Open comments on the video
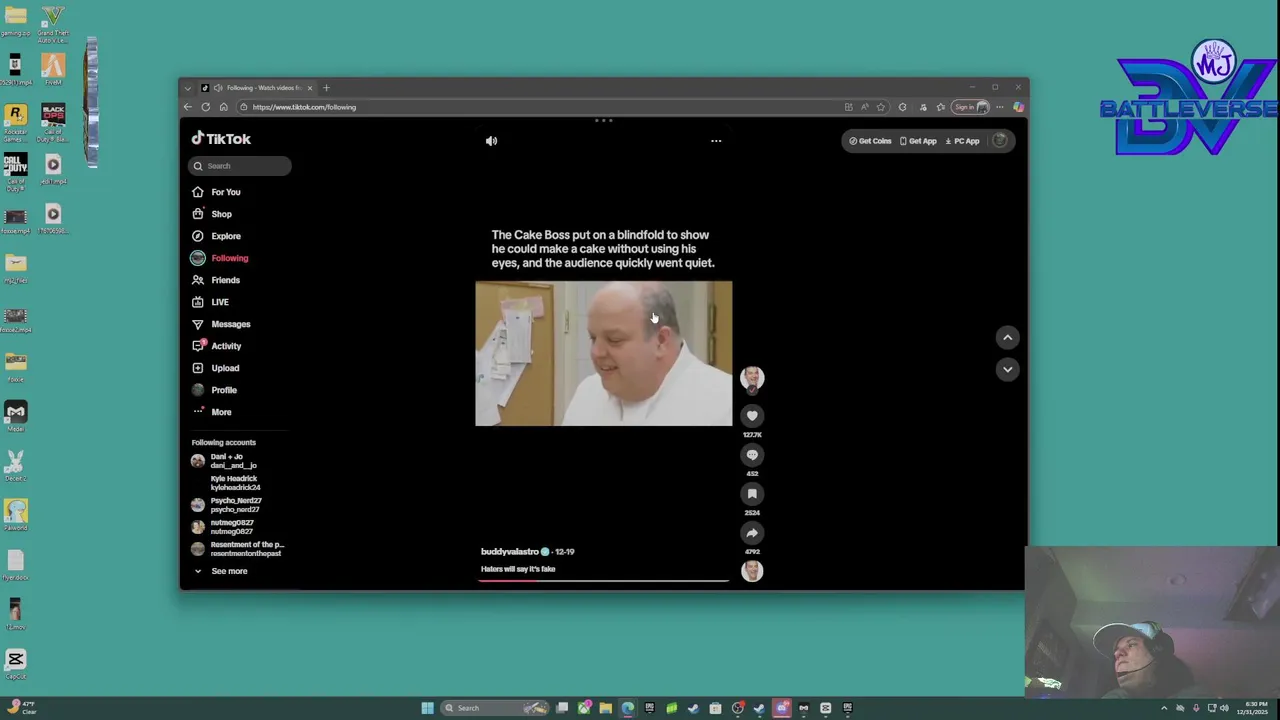The height and width of the screenshot is (720, 1280). (x=752, y=455)
